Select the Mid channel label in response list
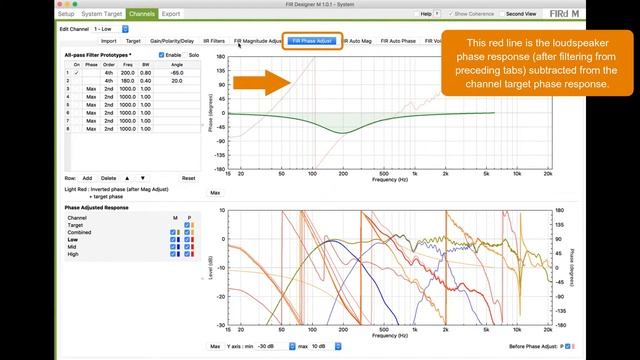640x360 pixels. [72, 247]
